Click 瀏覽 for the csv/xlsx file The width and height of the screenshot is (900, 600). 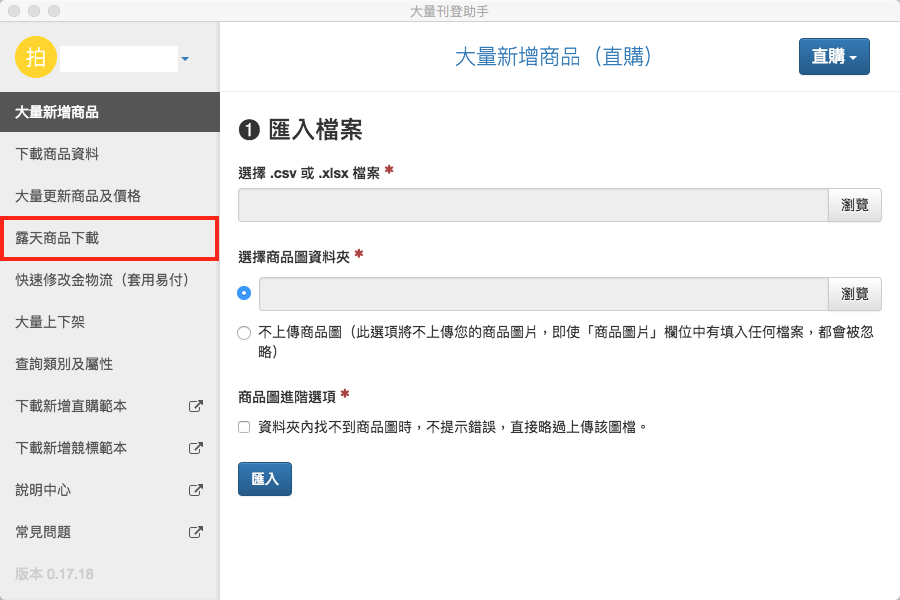click(x=854, y=205)
